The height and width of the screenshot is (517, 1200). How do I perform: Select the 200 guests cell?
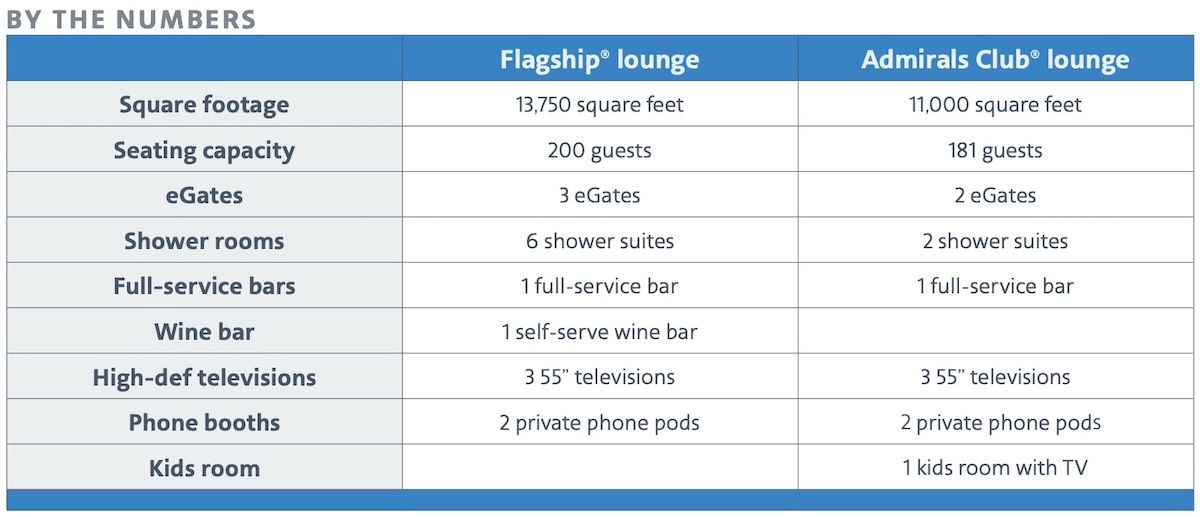(600, 151)
